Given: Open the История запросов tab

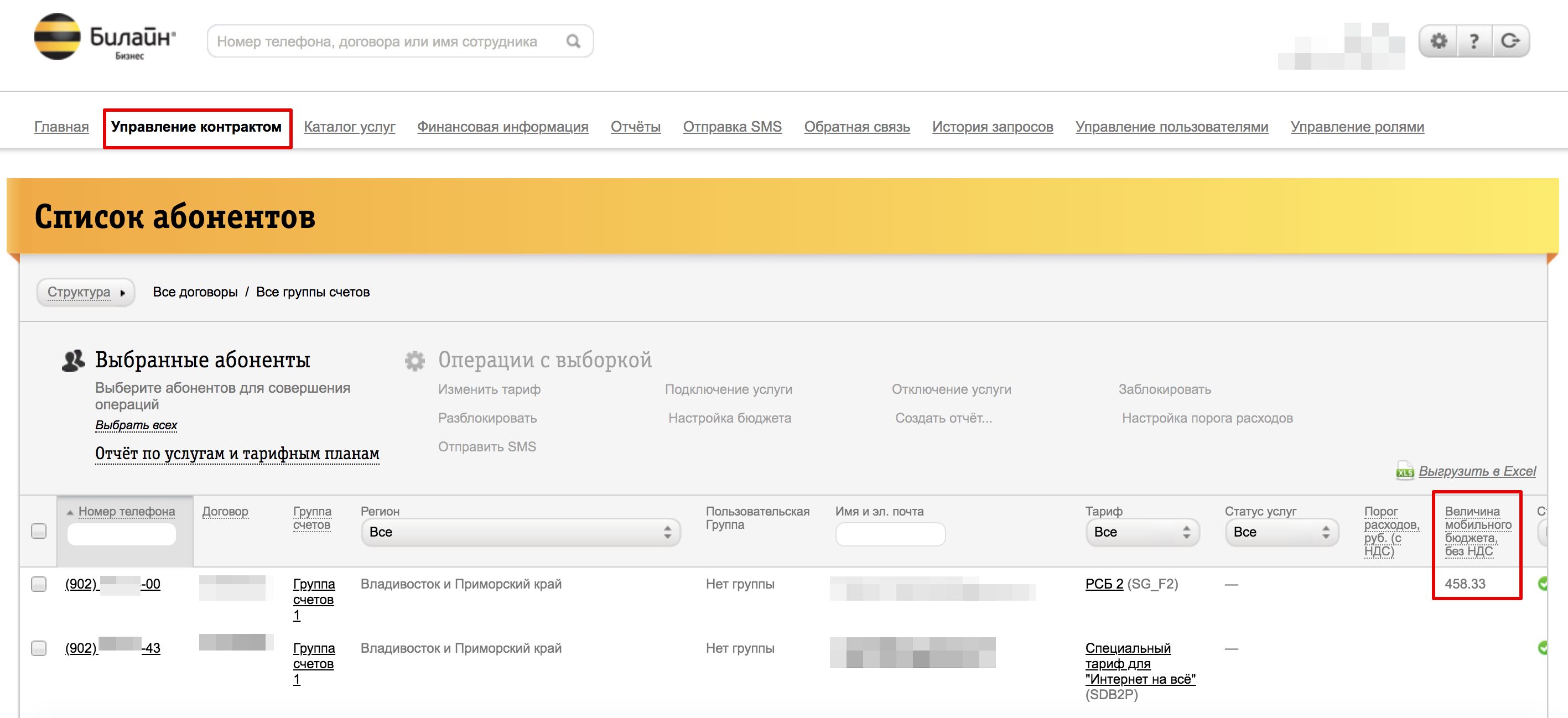Looking at the screenshot, I should click(993, 127).
